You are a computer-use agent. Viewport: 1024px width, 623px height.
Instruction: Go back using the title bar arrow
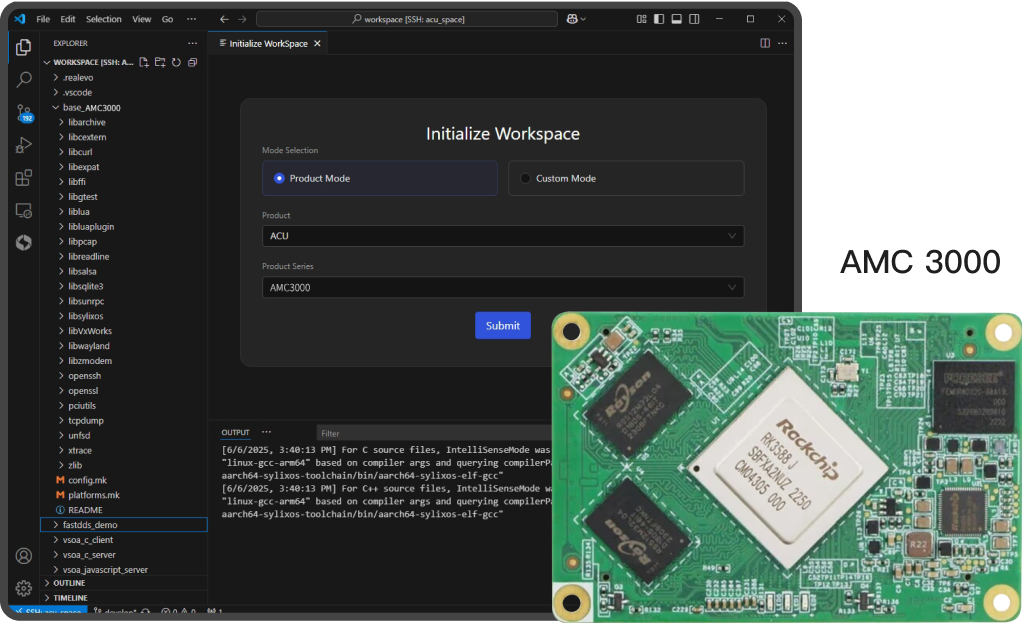pyautogui.click(x=224, y=19)
